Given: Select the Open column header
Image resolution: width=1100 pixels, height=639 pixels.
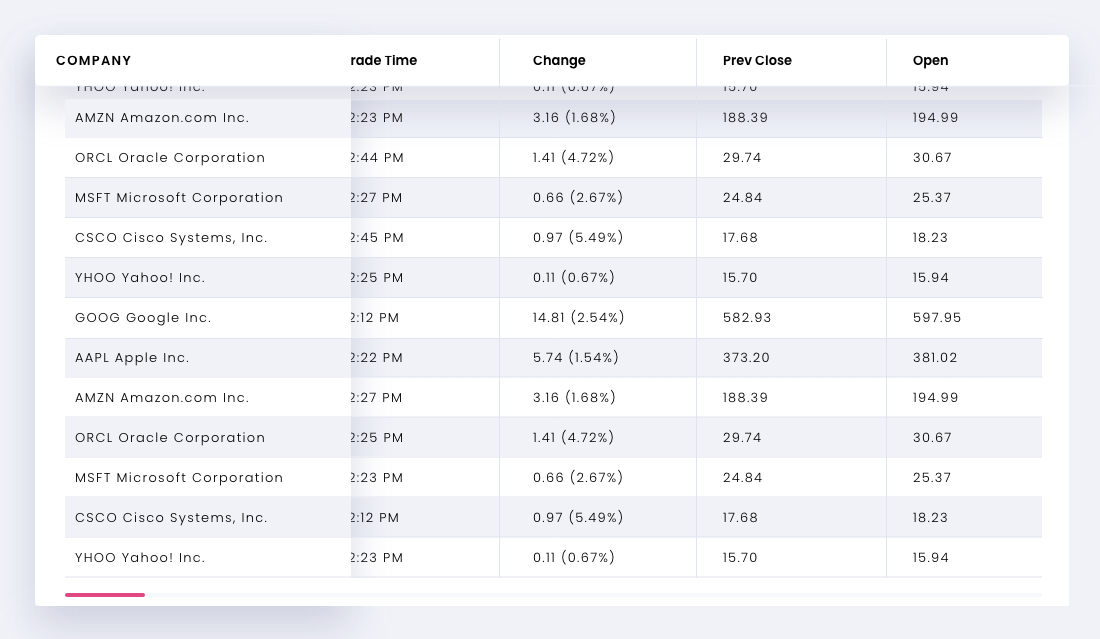Looking at the screenshot, I should coord(930,61).
